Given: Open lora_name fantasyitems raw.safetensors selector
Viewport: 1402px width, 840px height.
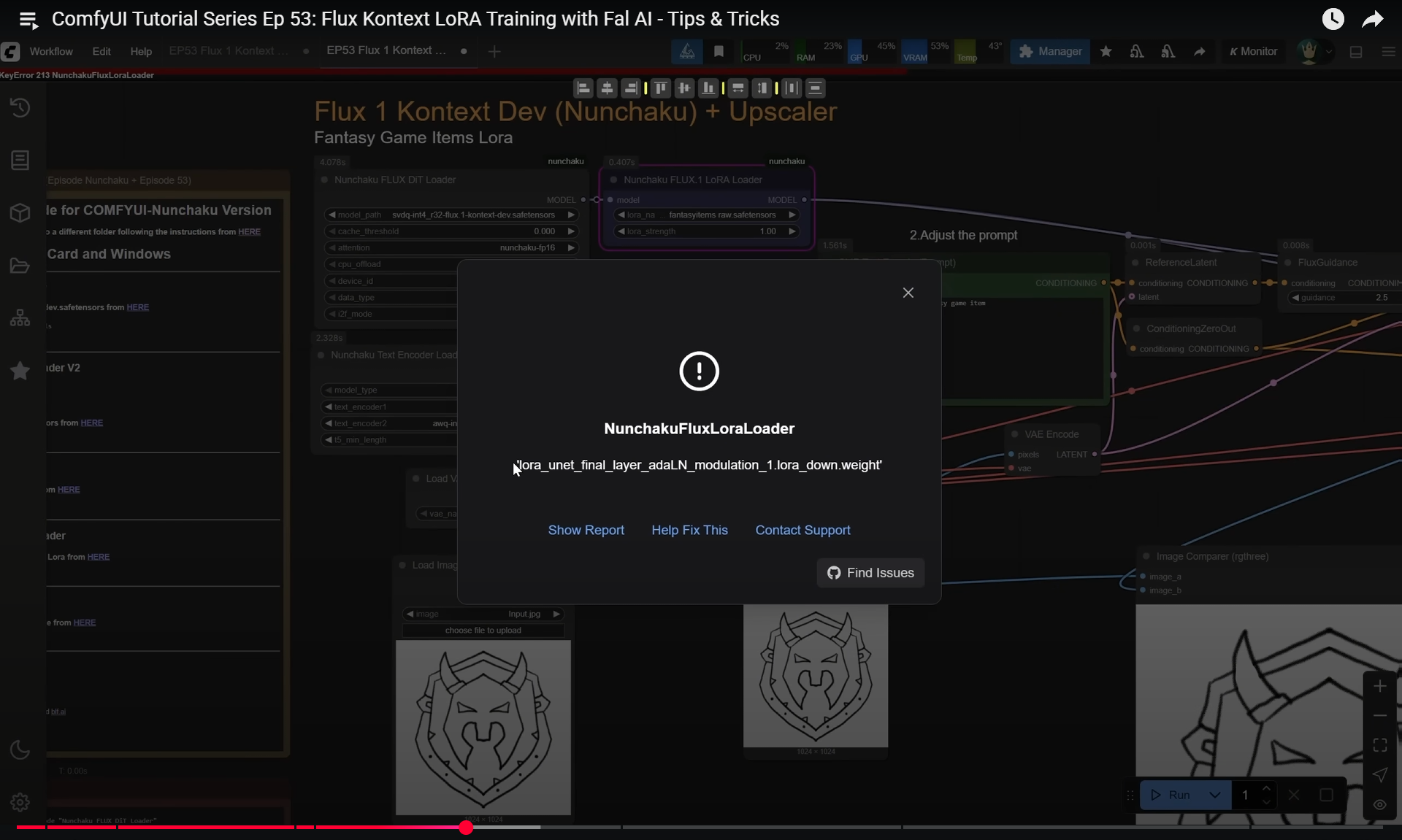Looking at the screenshot, I should 707,215.
